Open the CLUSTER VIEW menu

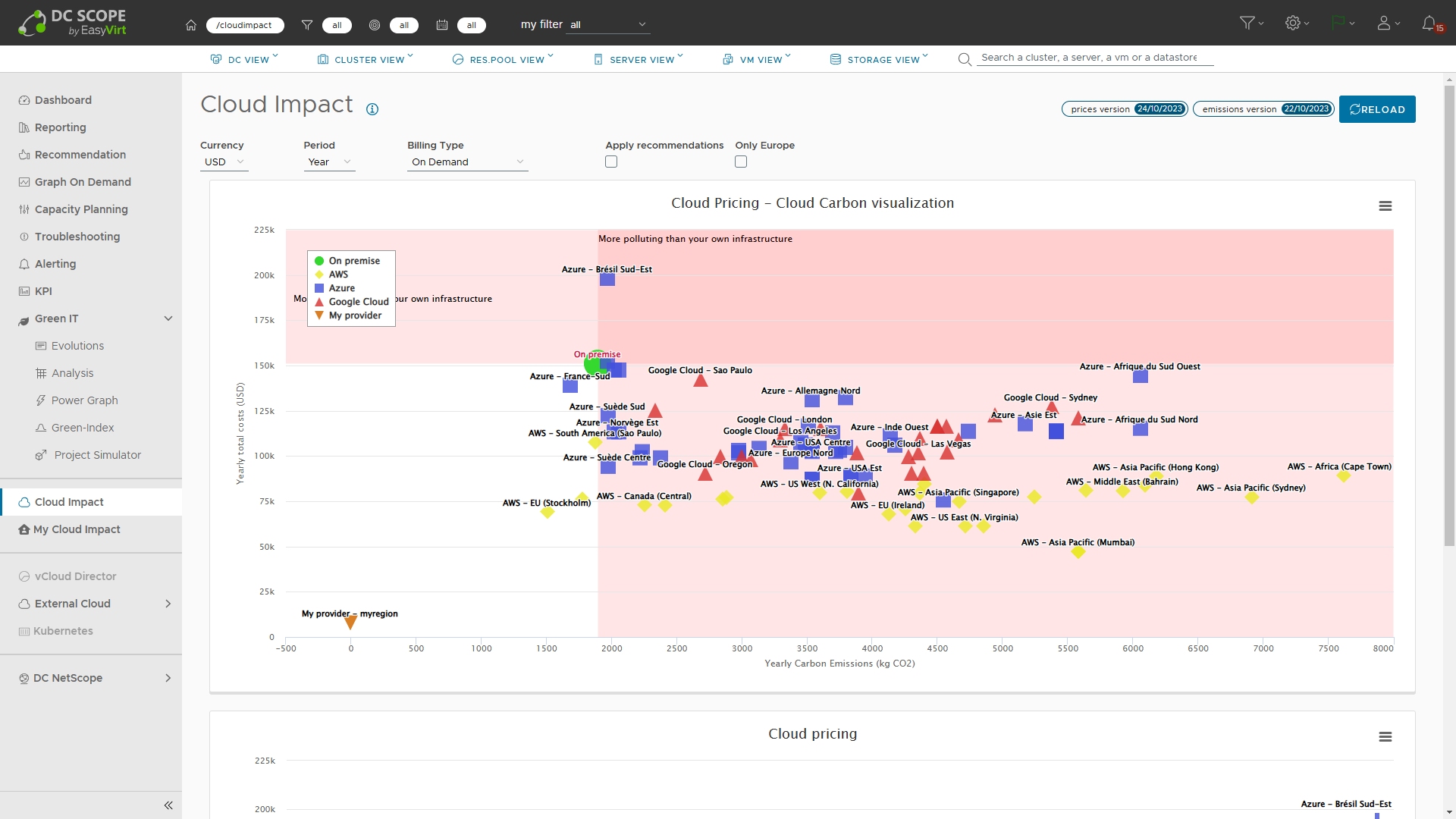point(365,59)
